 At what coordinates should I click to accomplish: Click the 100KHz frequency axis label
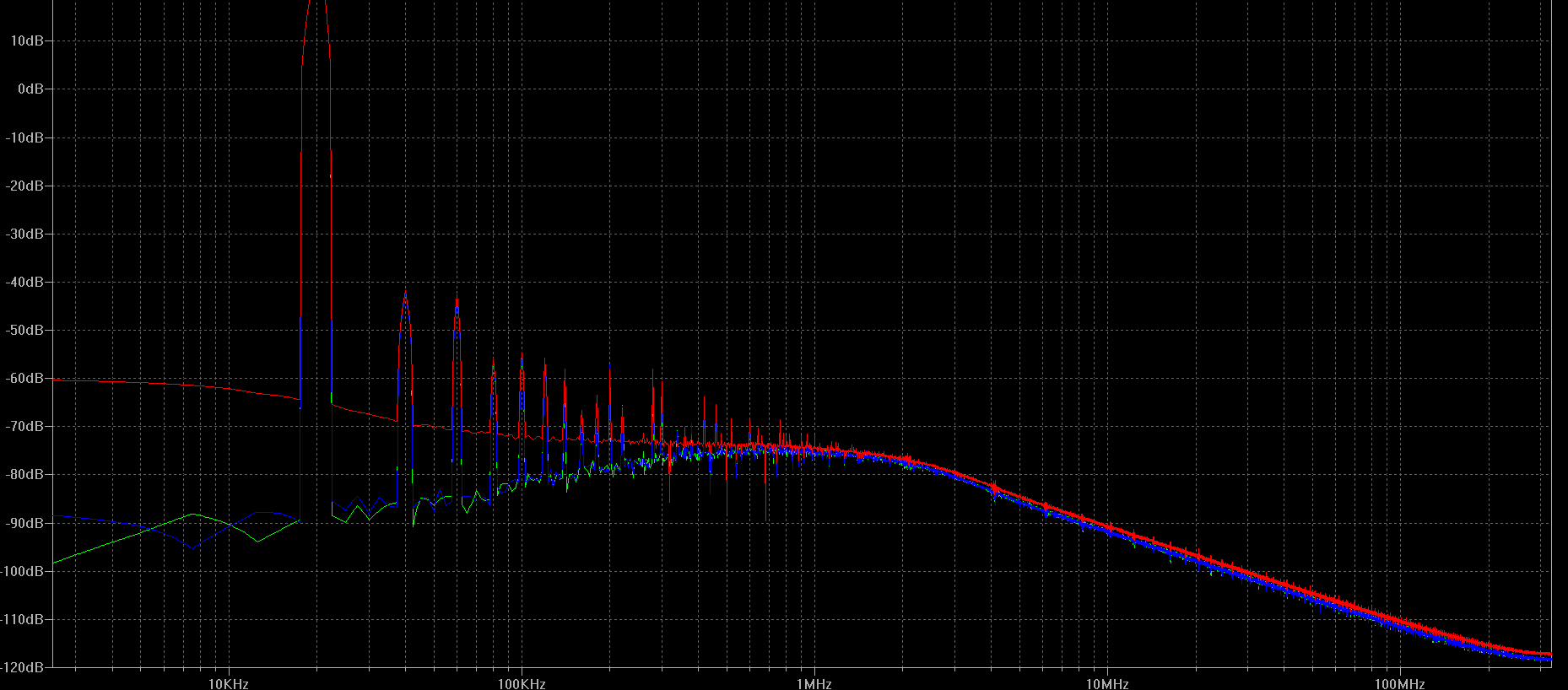pyautogui.click(x=522, y=683)
